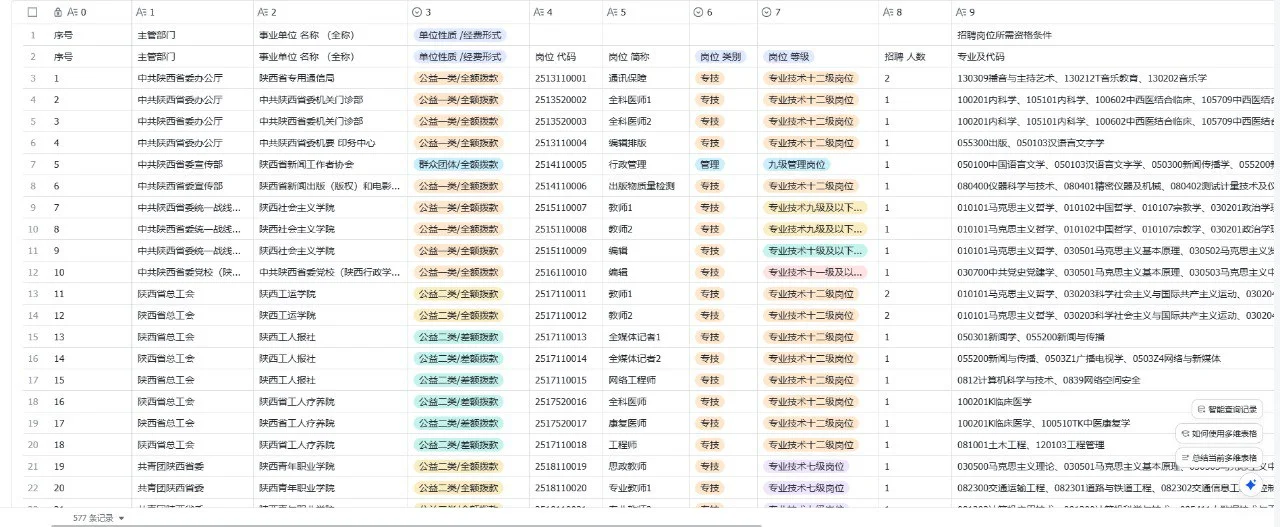Click the text-type icon of column 1 header
This screenshot has width=1280, height=527.
pyautogui.click(x=141, y=12)
